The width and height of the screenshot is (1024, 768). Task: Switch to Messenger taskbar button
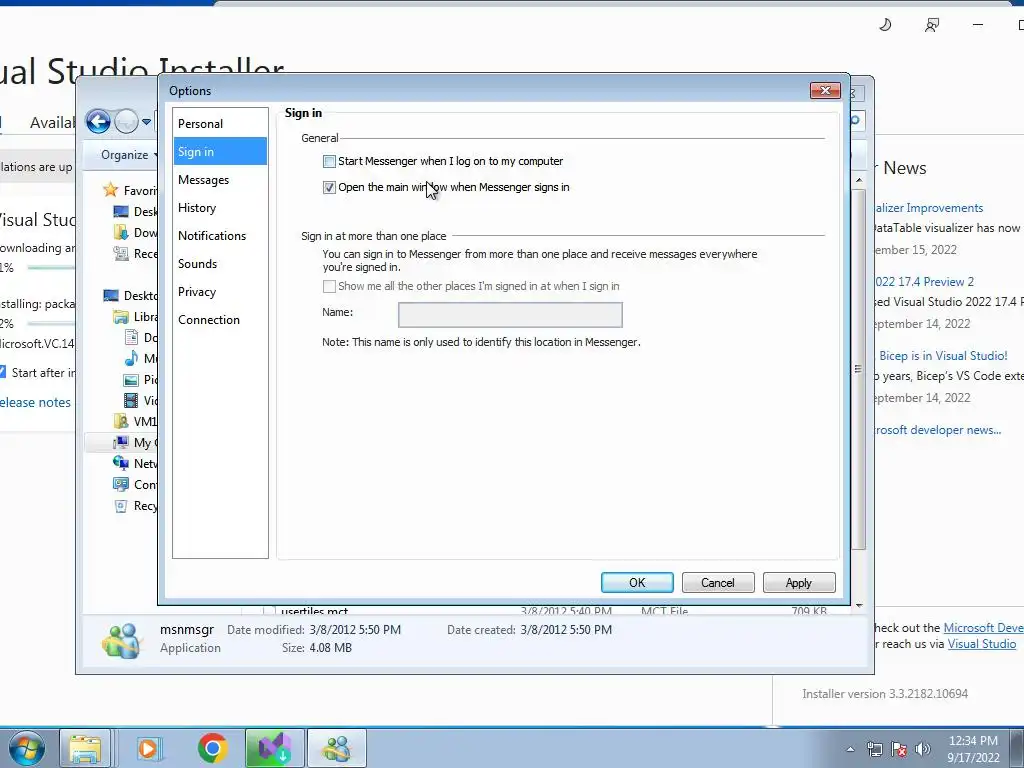coord(337,748)
